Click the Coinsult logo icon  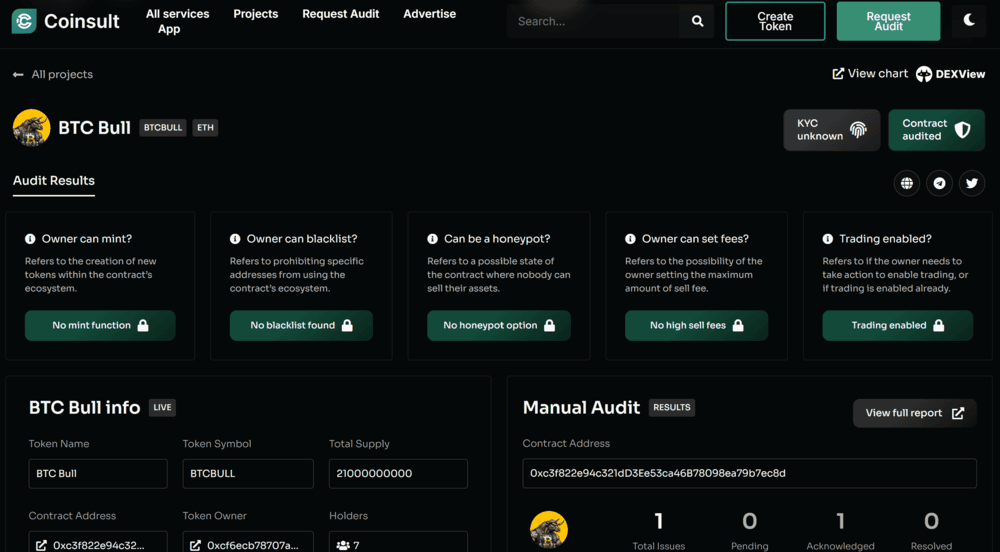[24, 21]
